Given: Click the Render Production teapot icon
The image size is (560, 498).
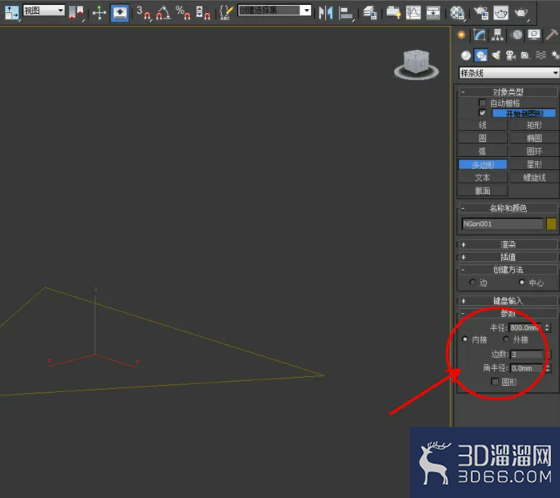Looking at the screenshot, I should coord(521,14).
